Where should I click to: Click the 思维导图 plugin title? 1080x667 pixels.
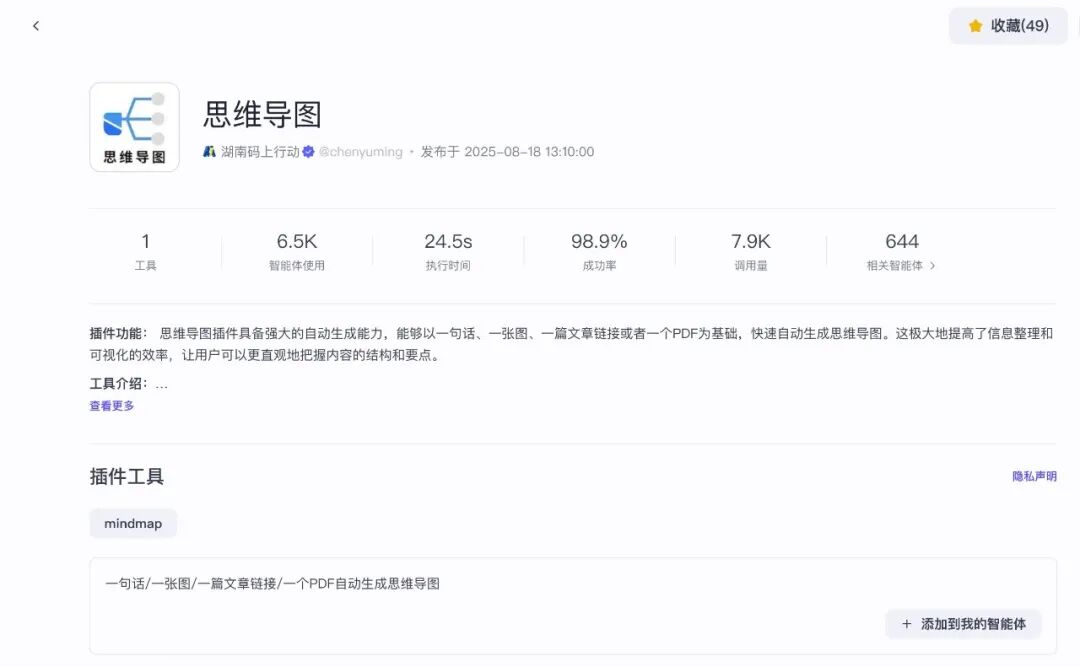[x=263, y=115]
